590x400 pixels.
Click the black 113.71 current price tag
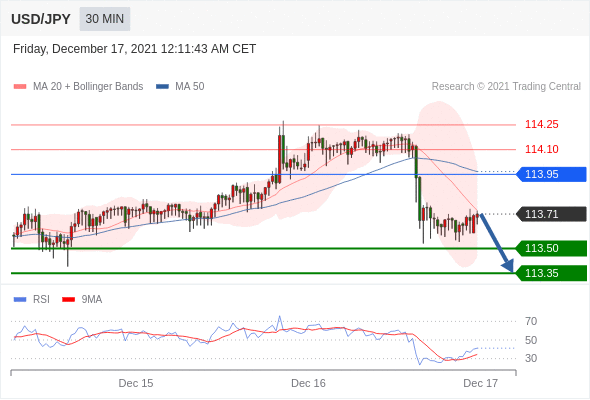(551, 214)
